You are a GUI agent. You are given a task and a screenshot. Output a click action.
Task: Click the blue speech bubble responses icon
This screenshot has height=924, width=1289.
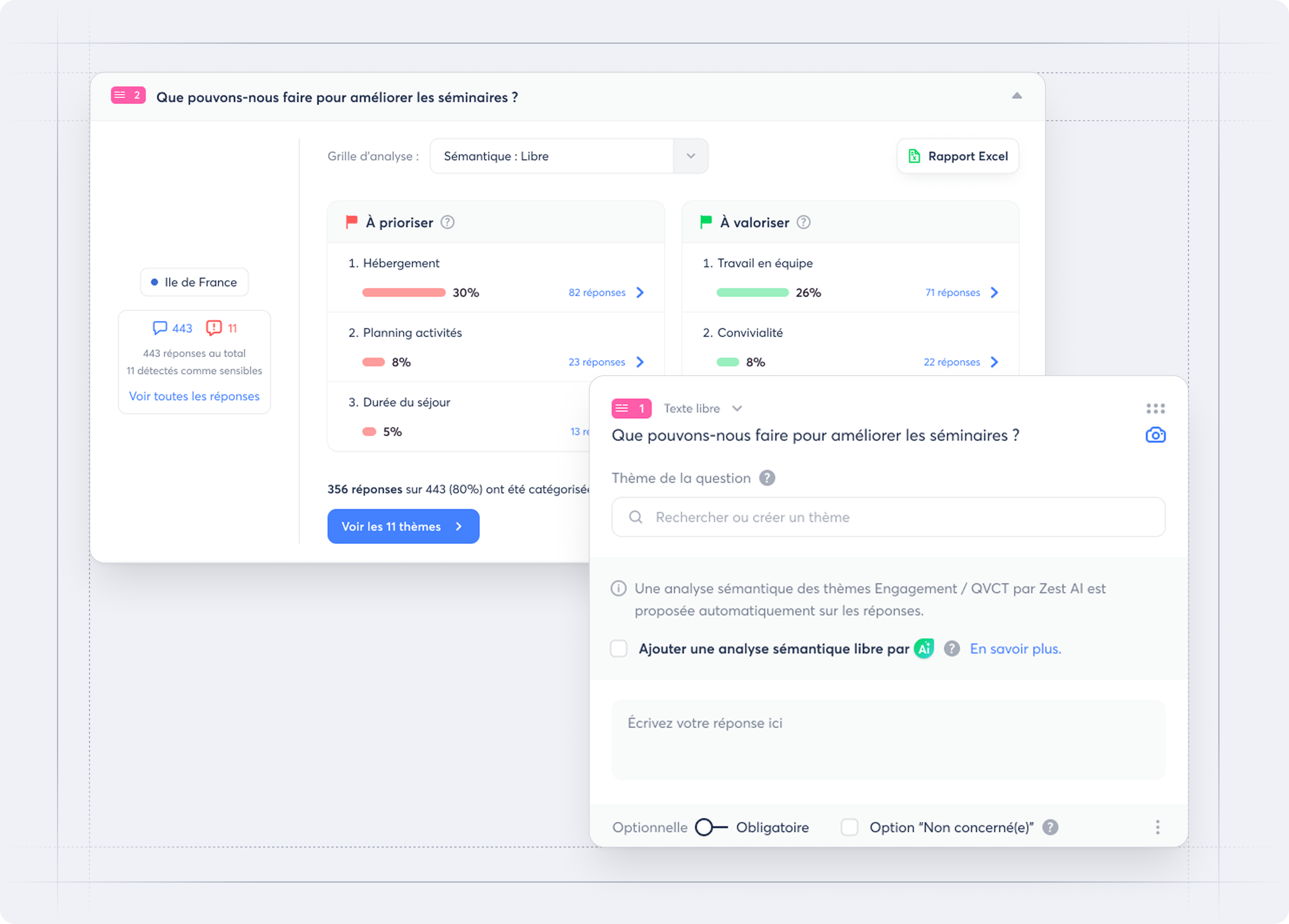[160, 328]
